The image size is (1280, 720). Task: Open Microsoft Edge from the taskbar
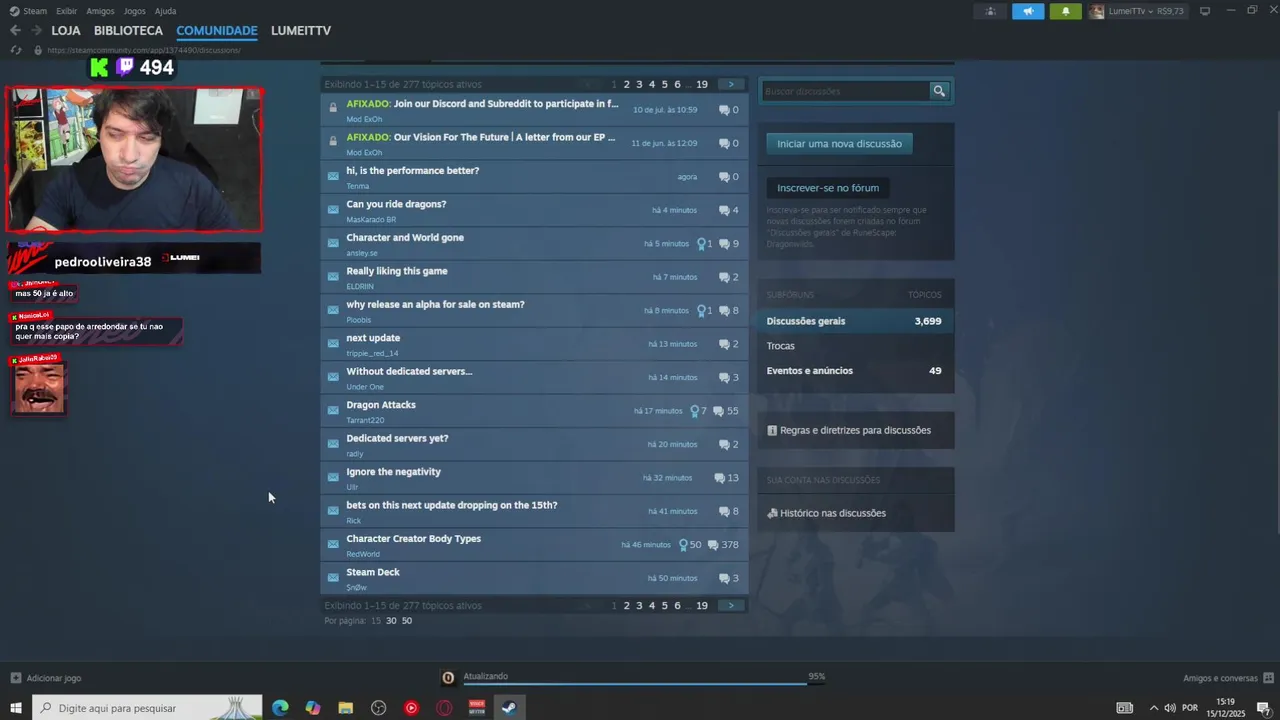(280, 708)
